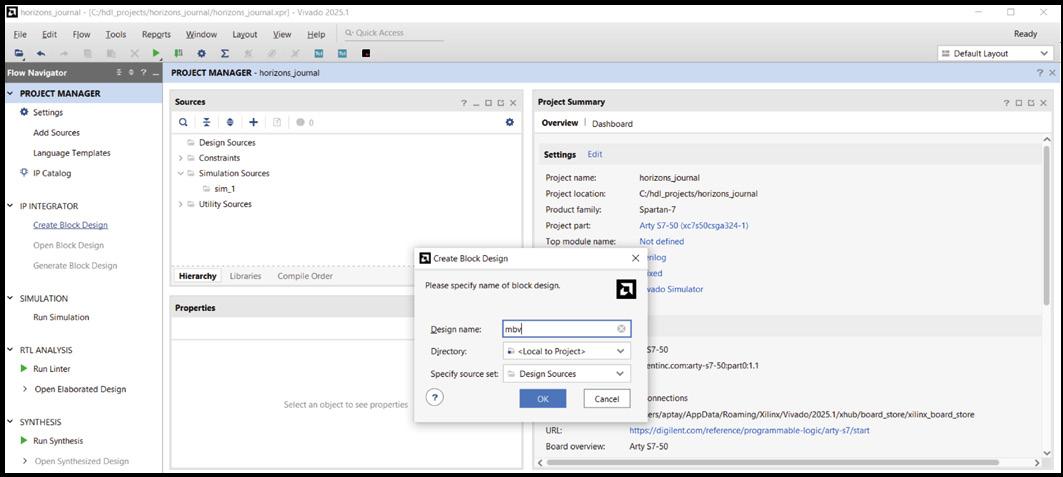This screenshot has height=477, width=1063.
Task: Float the Sources panel
Action: tap(500, 103)
